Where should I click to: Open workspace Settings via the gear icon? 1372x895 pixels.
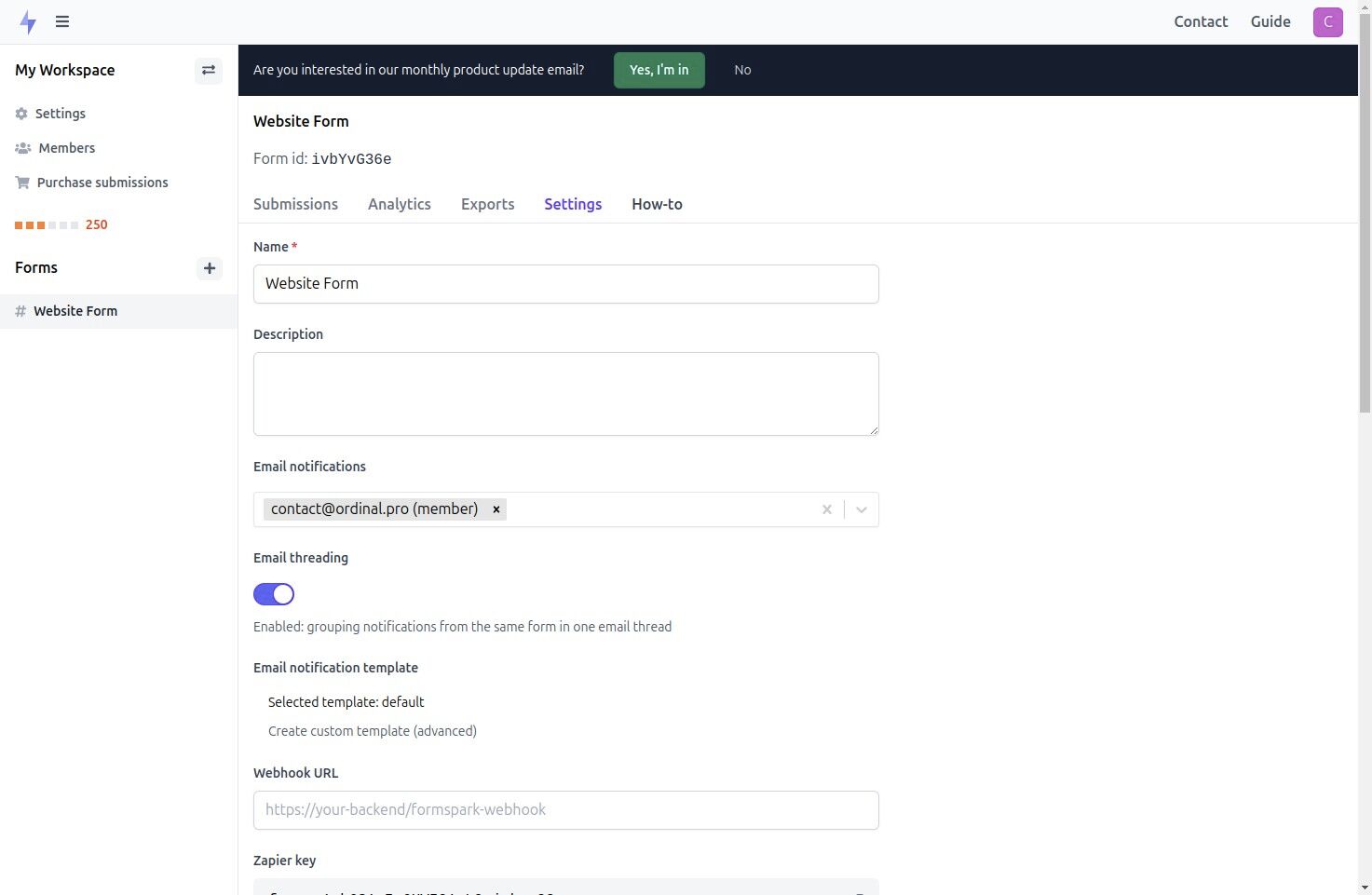click(20, 113)
